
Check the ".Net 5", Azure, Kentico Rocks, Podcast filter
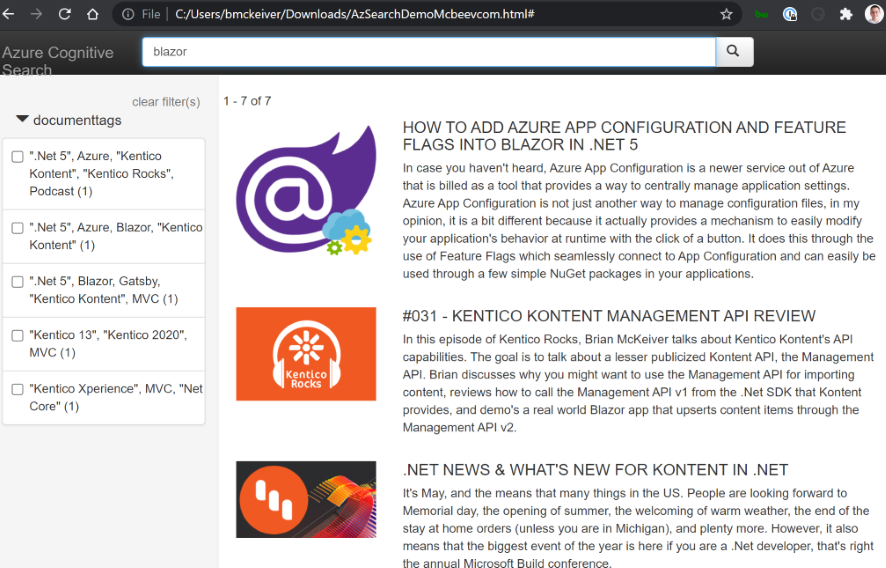(x=18, y=157)
